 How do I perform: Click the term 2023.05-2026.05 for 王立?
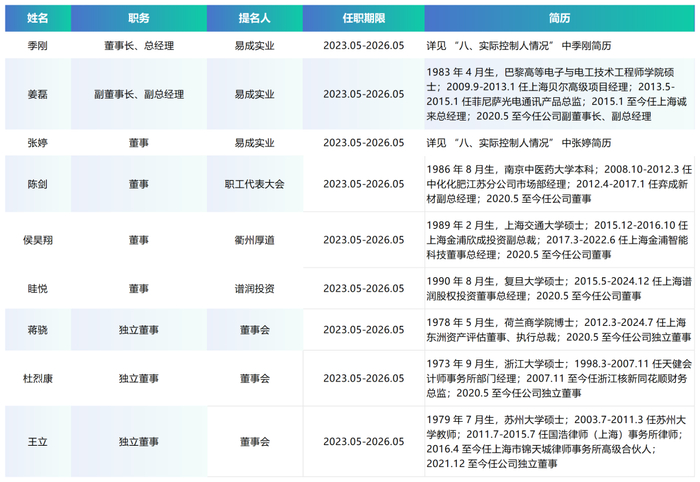click(364, 442)
